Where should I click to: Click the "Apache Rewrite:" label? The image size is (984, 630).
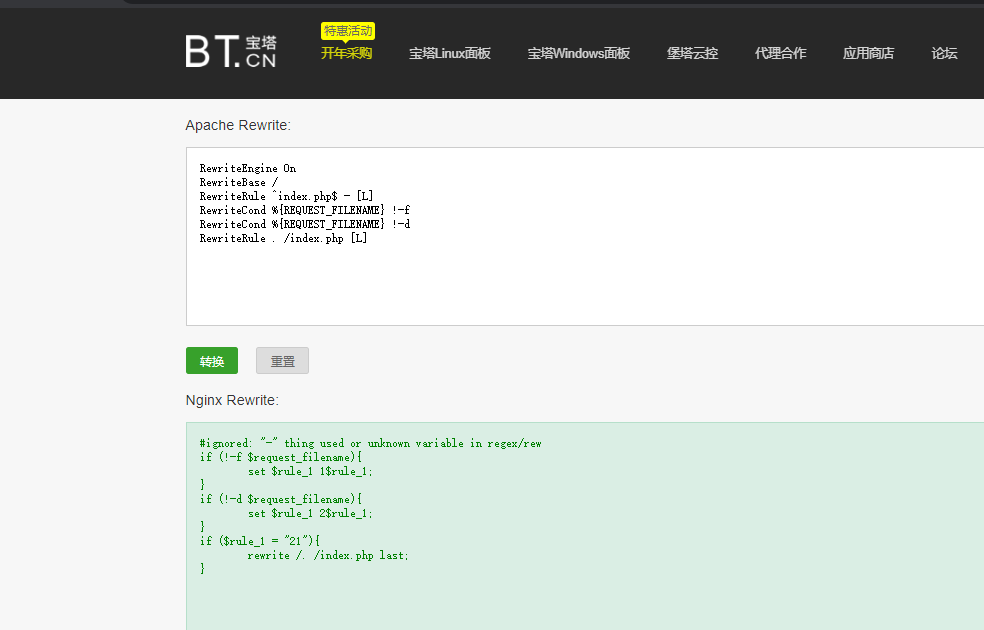point(238,125)
